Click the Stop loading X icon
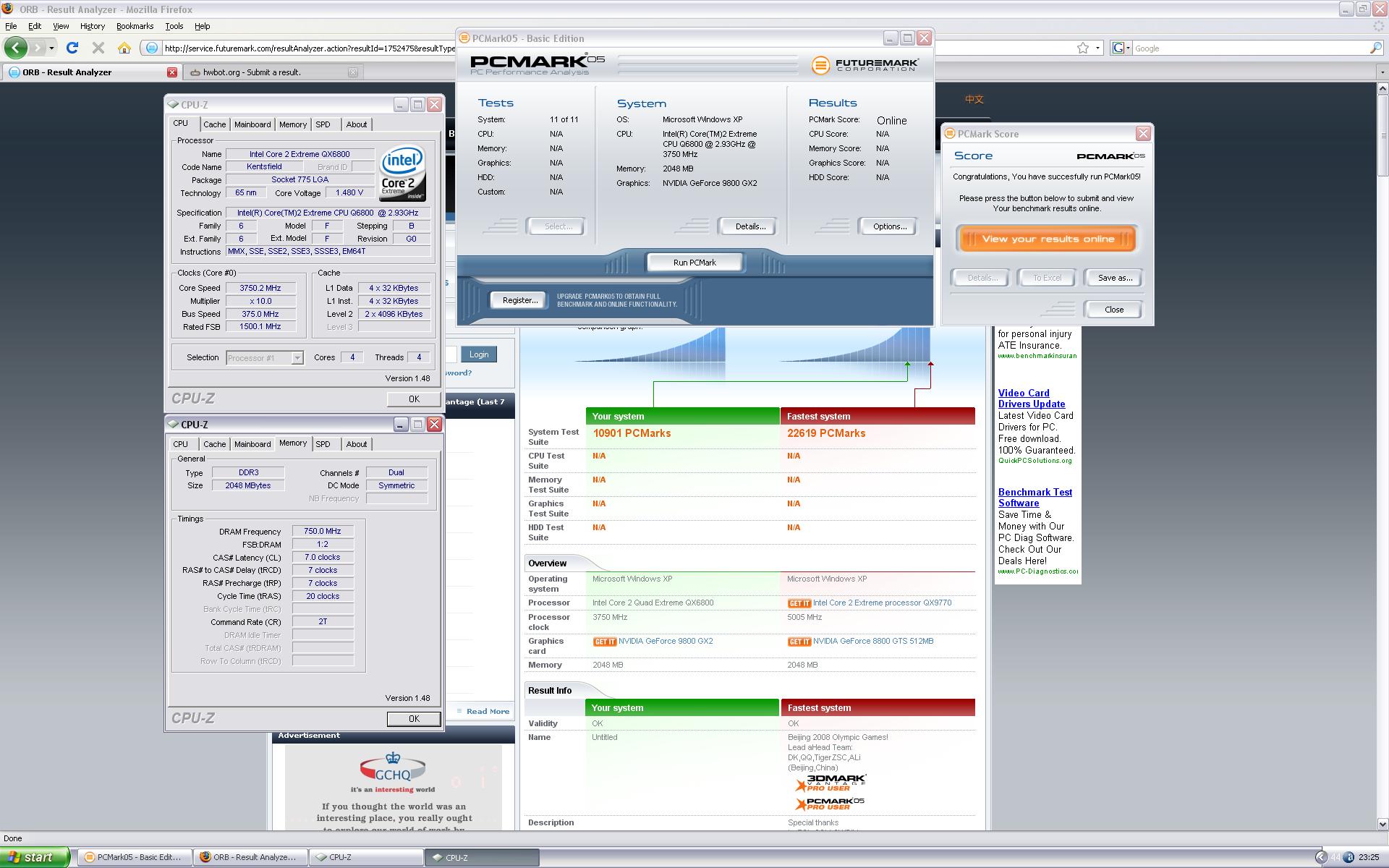 point(98,48)
